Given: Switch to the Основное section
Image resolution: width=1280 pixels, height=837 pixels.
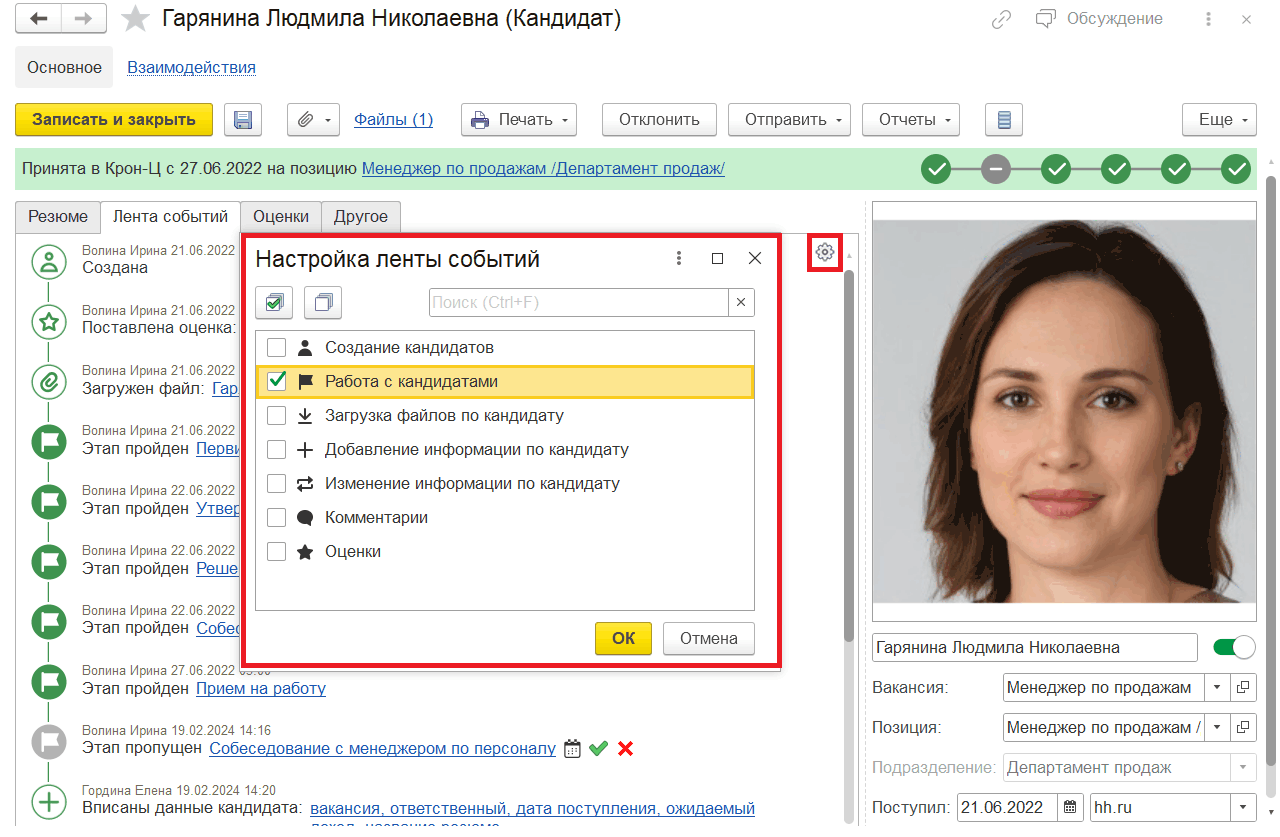Looking at the screenshot, I should (65, 68).
